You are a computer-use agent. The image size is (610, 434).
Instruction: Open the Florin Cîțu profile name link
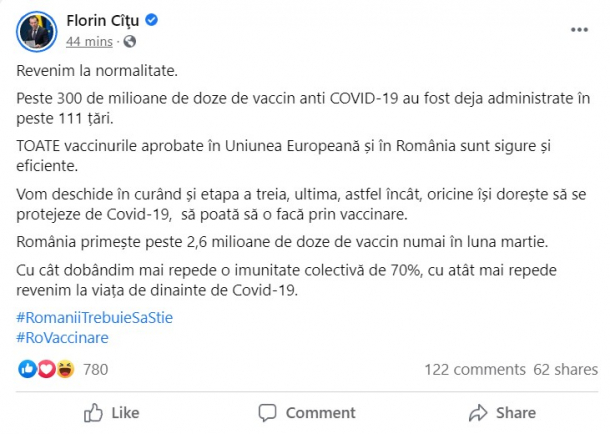102,21
